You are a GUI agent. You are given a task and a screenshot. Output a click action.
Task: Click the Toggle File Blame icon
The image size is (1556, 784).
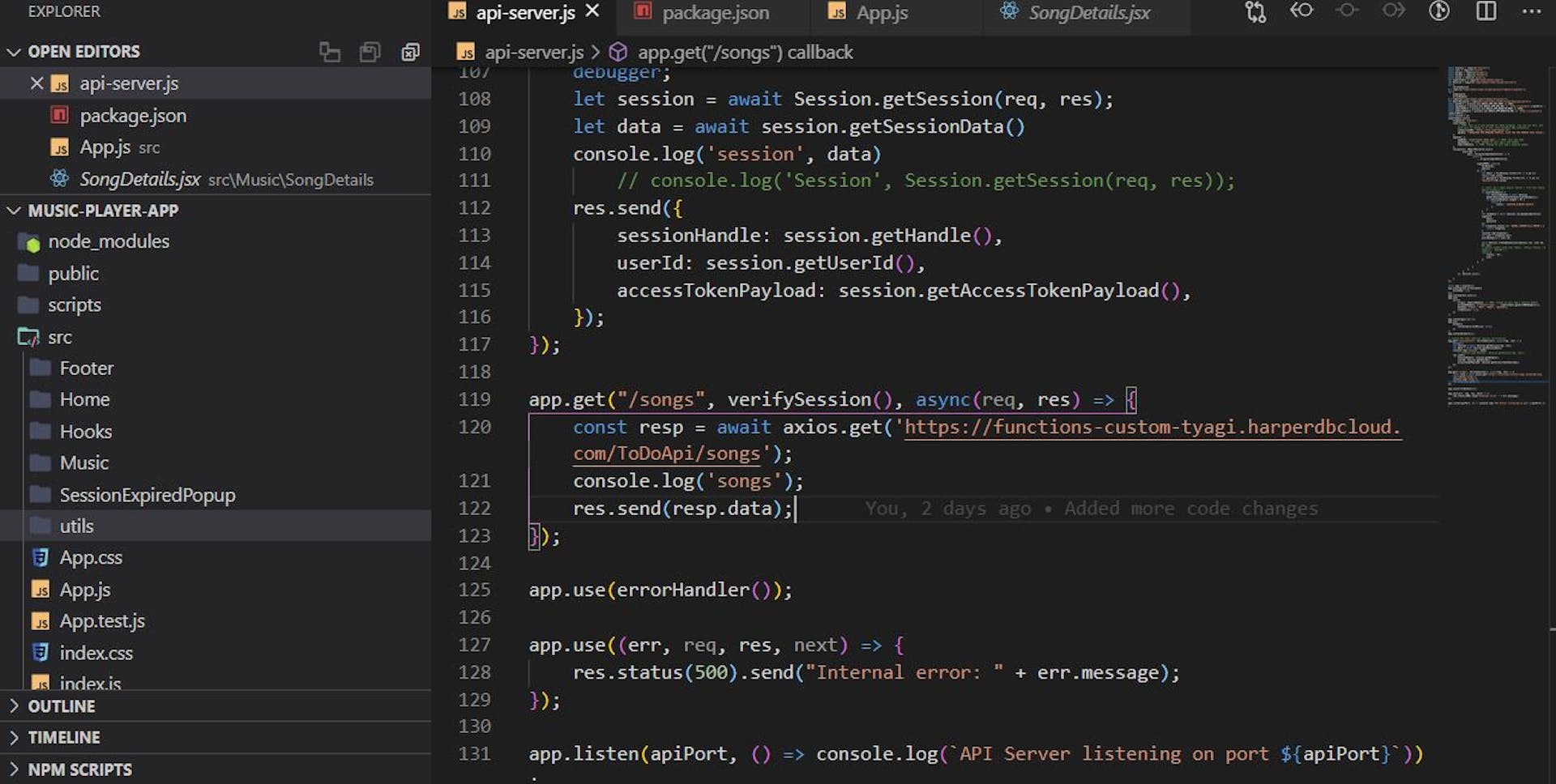(x=1439, y=11)
